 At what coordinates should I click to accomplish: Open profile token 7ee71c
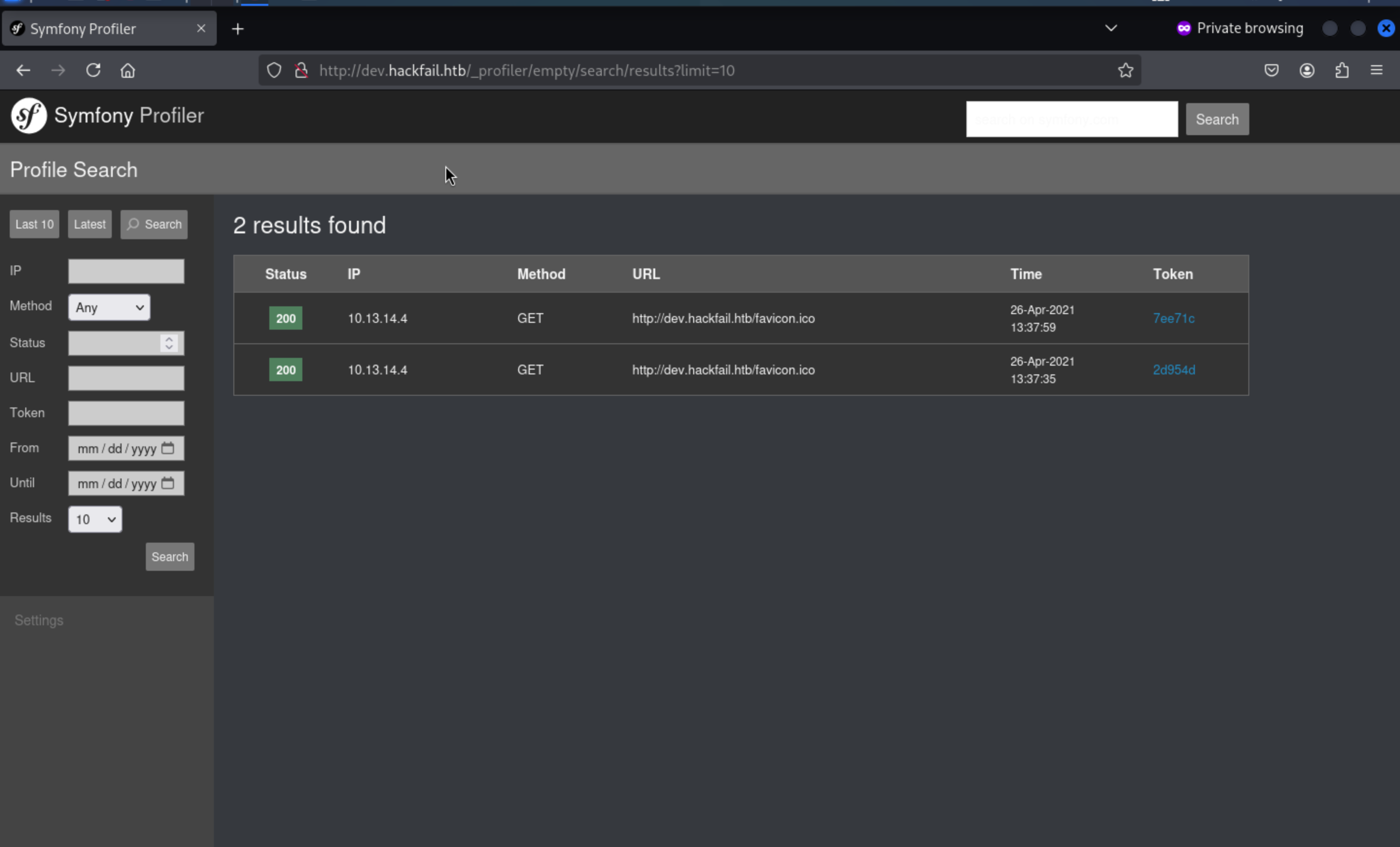1173,318
